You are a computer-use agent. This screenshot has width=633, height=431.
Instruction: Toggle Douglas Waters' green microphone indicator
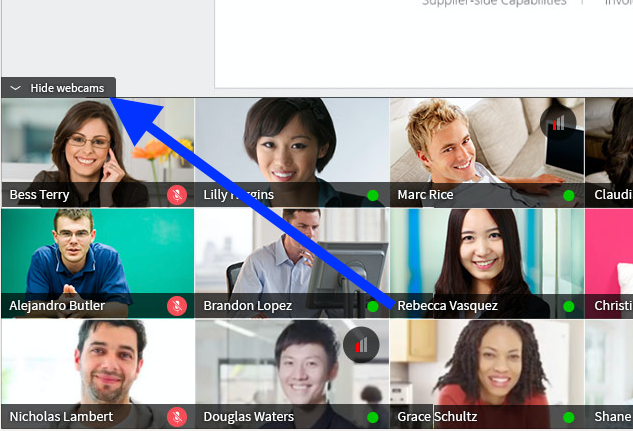[373, 418]
